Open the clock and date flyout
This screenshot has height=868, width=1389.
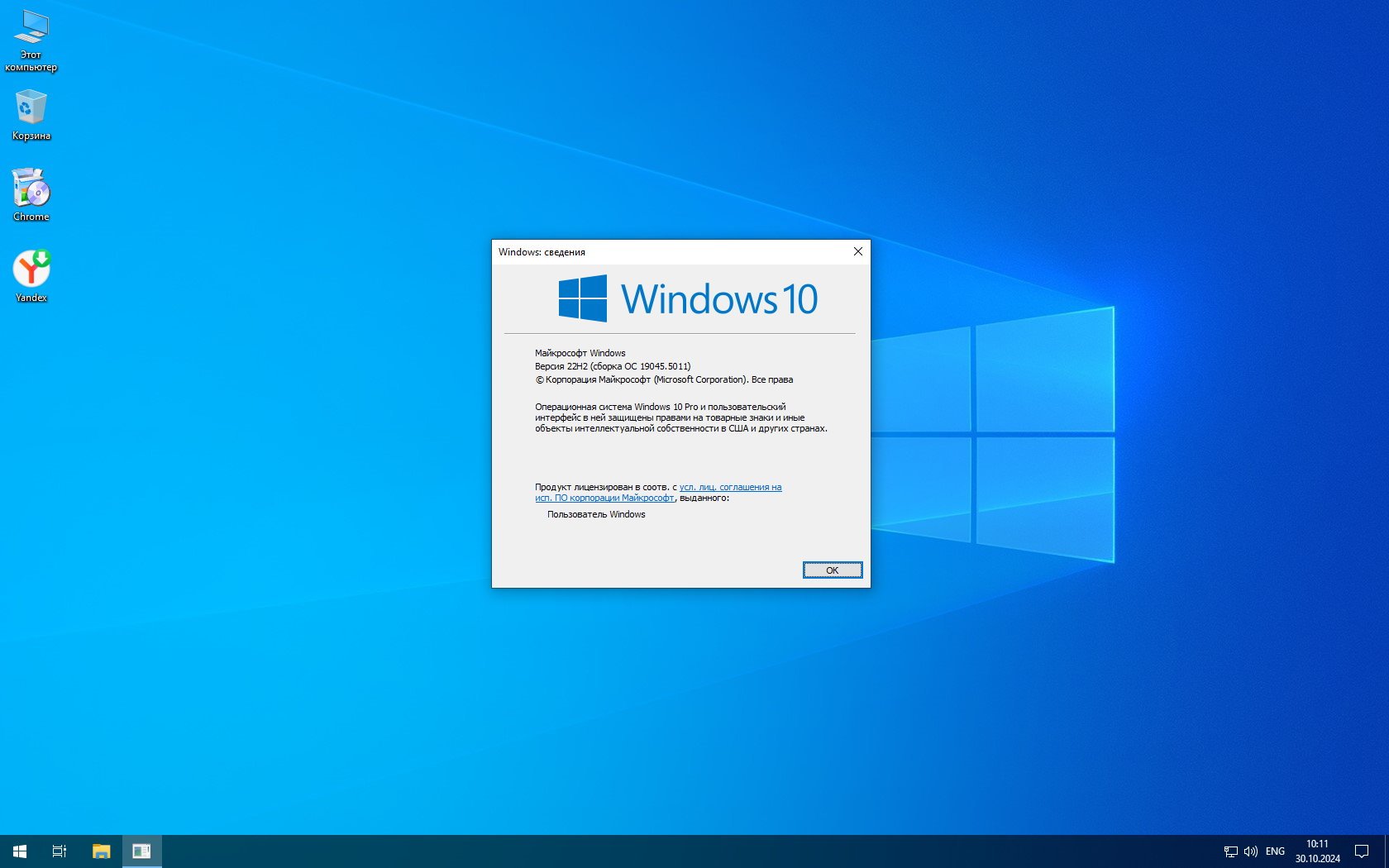(1317, 851)
